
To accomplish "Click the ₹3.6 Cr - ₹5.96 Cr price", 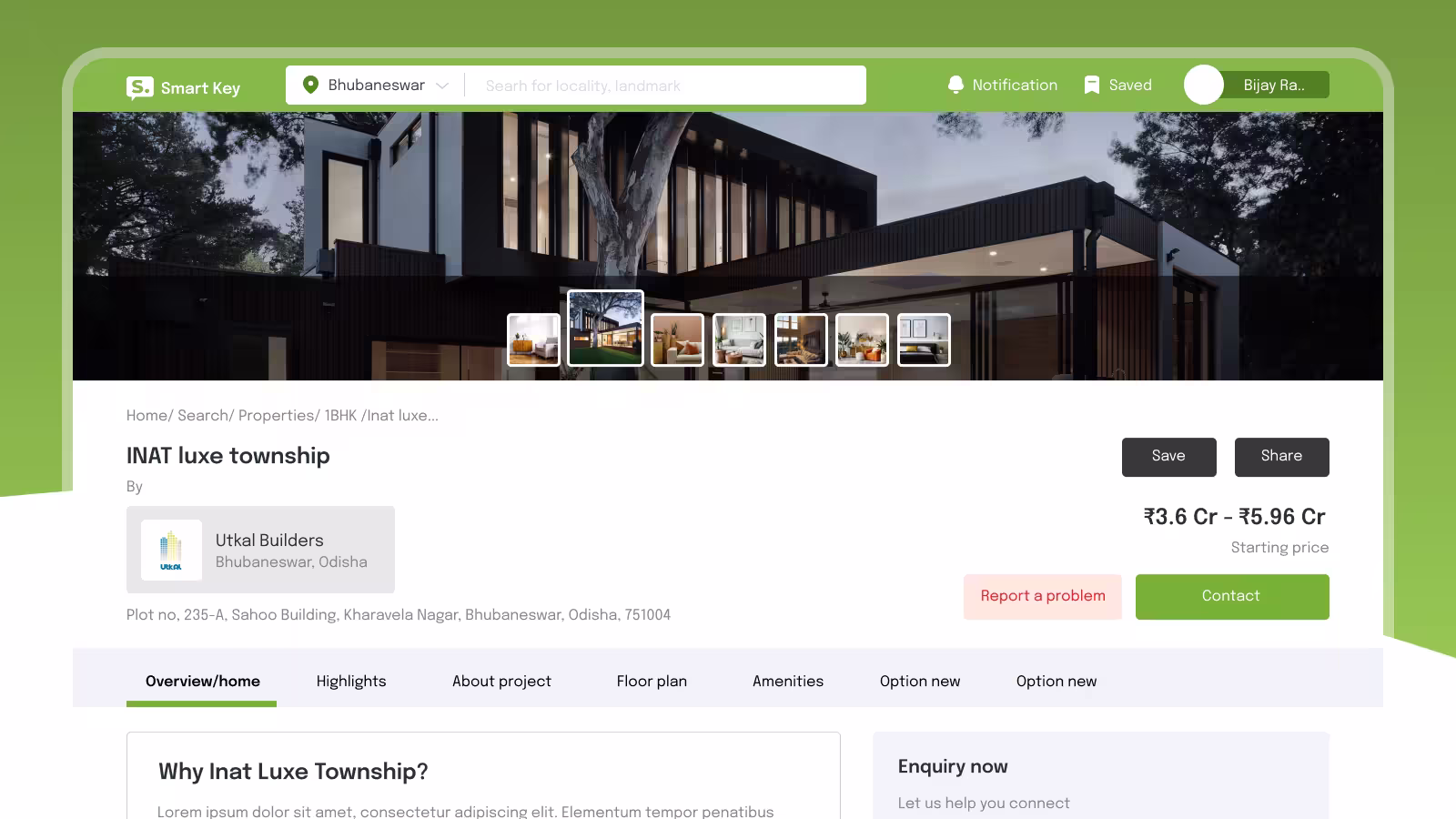I will pyautogui.click(x=1235, y=516).
